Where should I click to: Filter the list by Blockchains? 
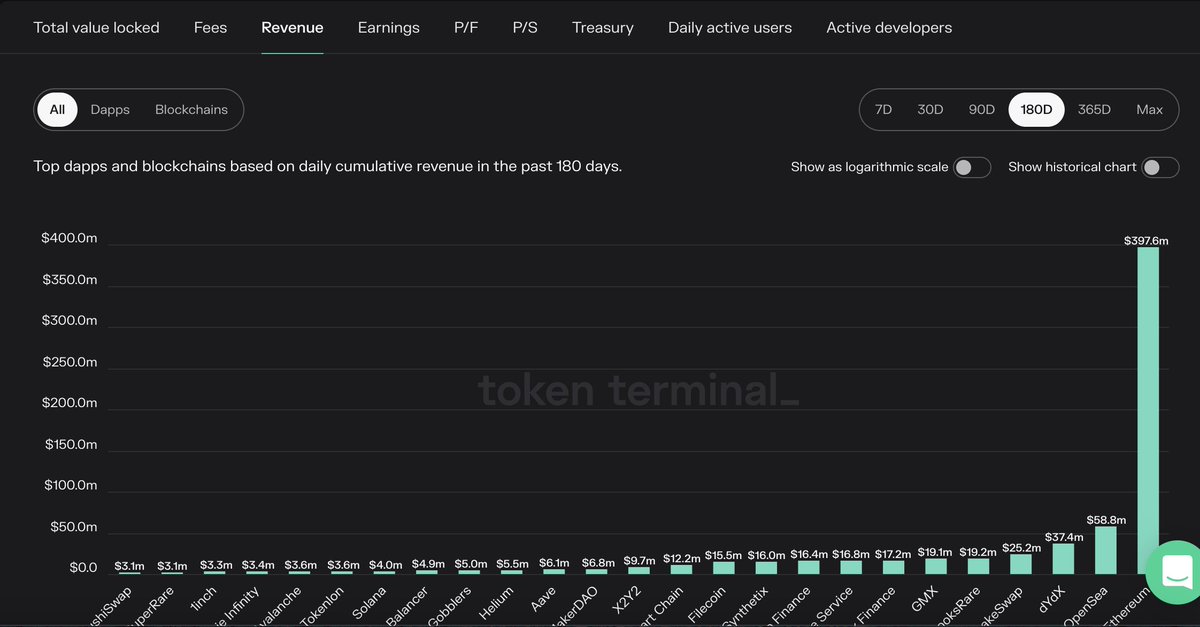[191, 109]
